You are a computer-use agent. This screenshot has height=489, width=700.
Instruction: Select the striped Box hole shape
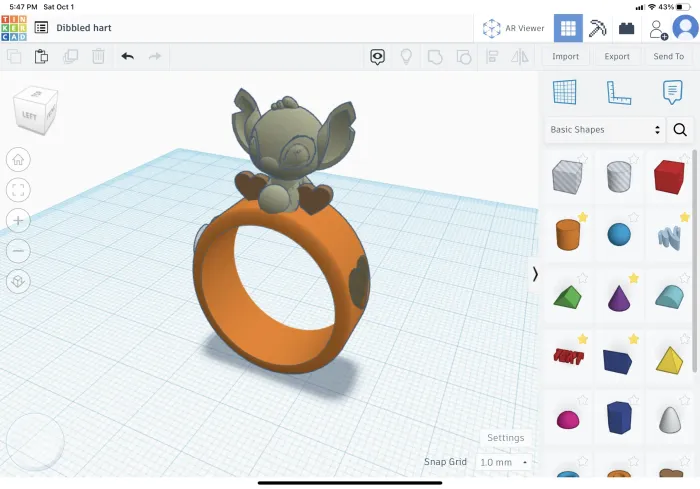(x=567, y=176)
